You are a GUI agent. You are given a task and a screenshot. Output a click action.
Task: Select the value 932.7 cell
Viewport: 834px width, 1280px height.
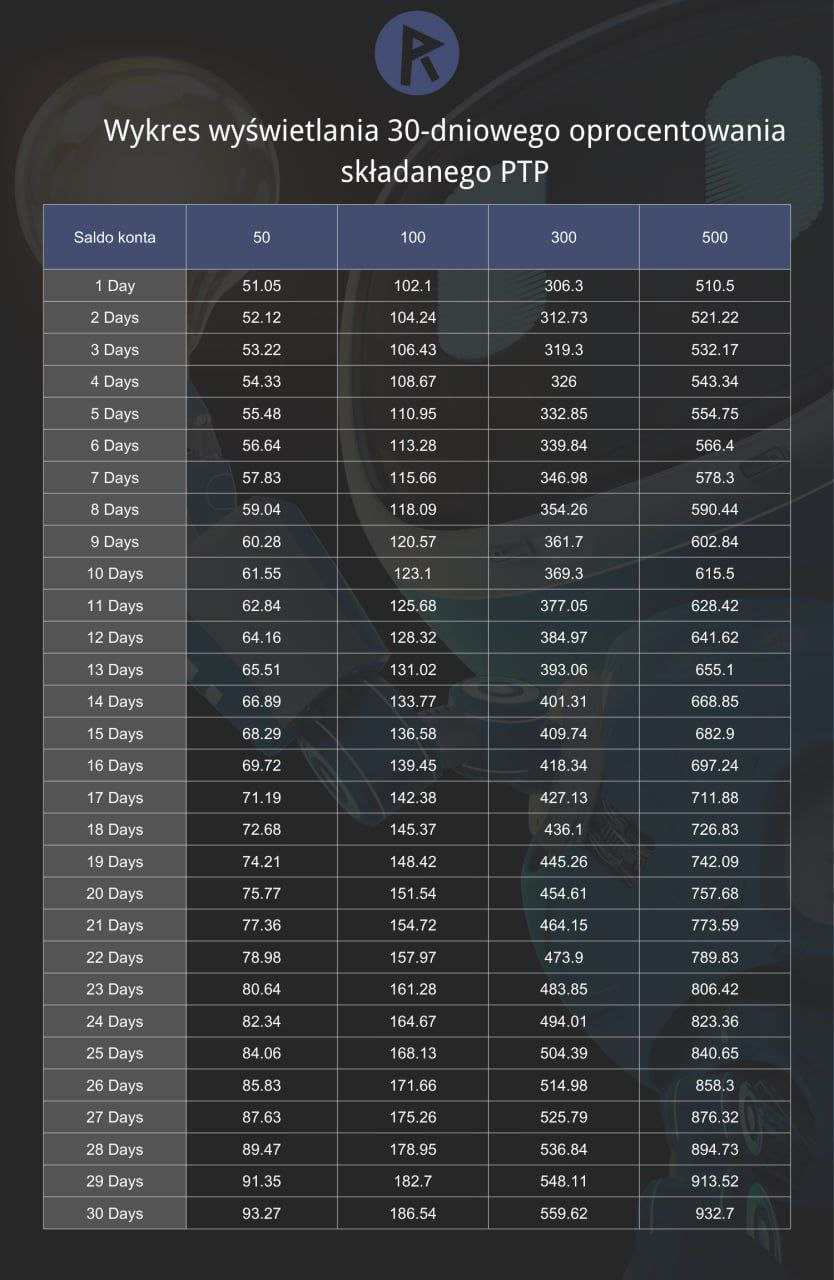point(715,1213)
